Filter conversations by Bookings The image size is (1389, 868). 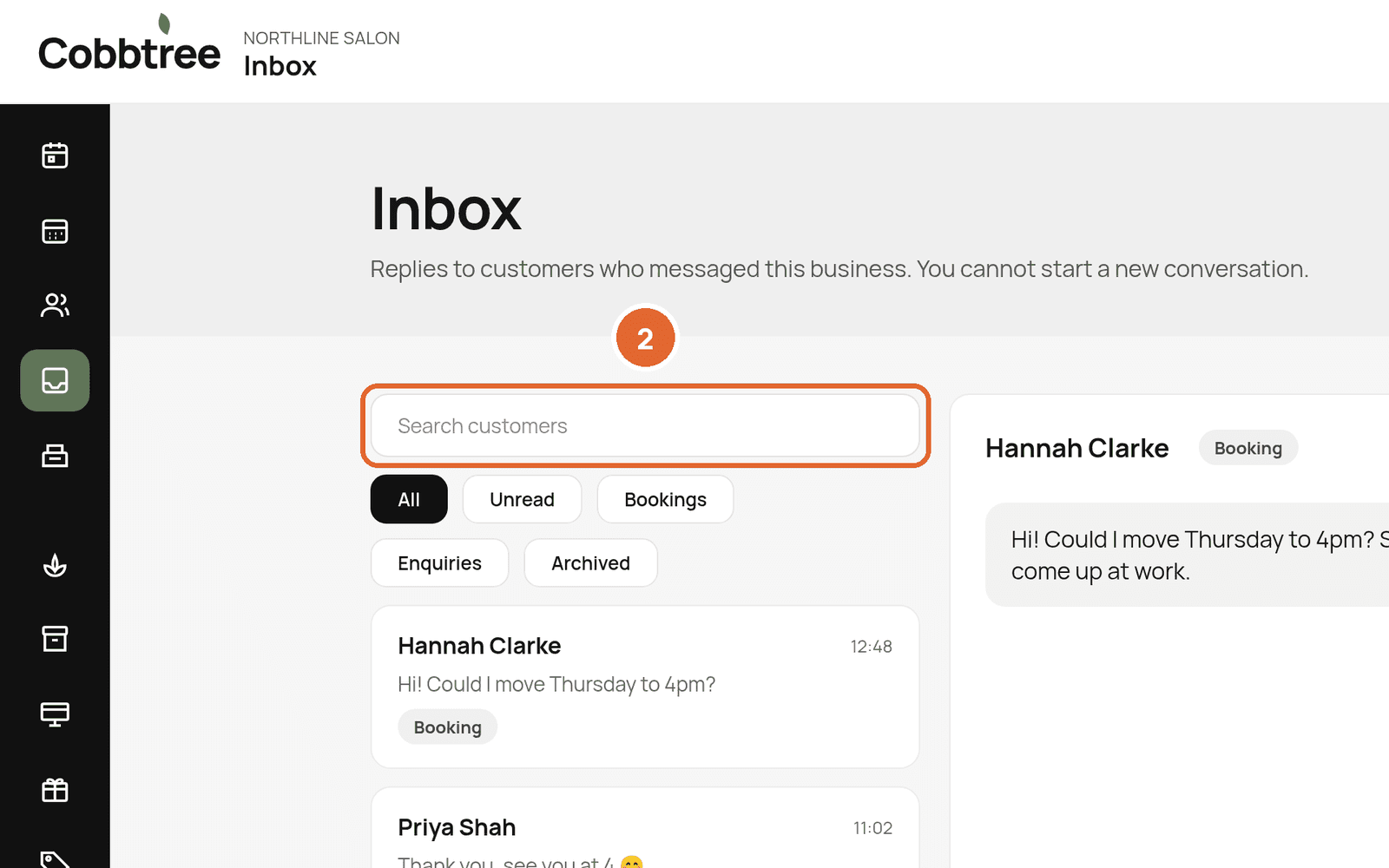click(665, 499)
